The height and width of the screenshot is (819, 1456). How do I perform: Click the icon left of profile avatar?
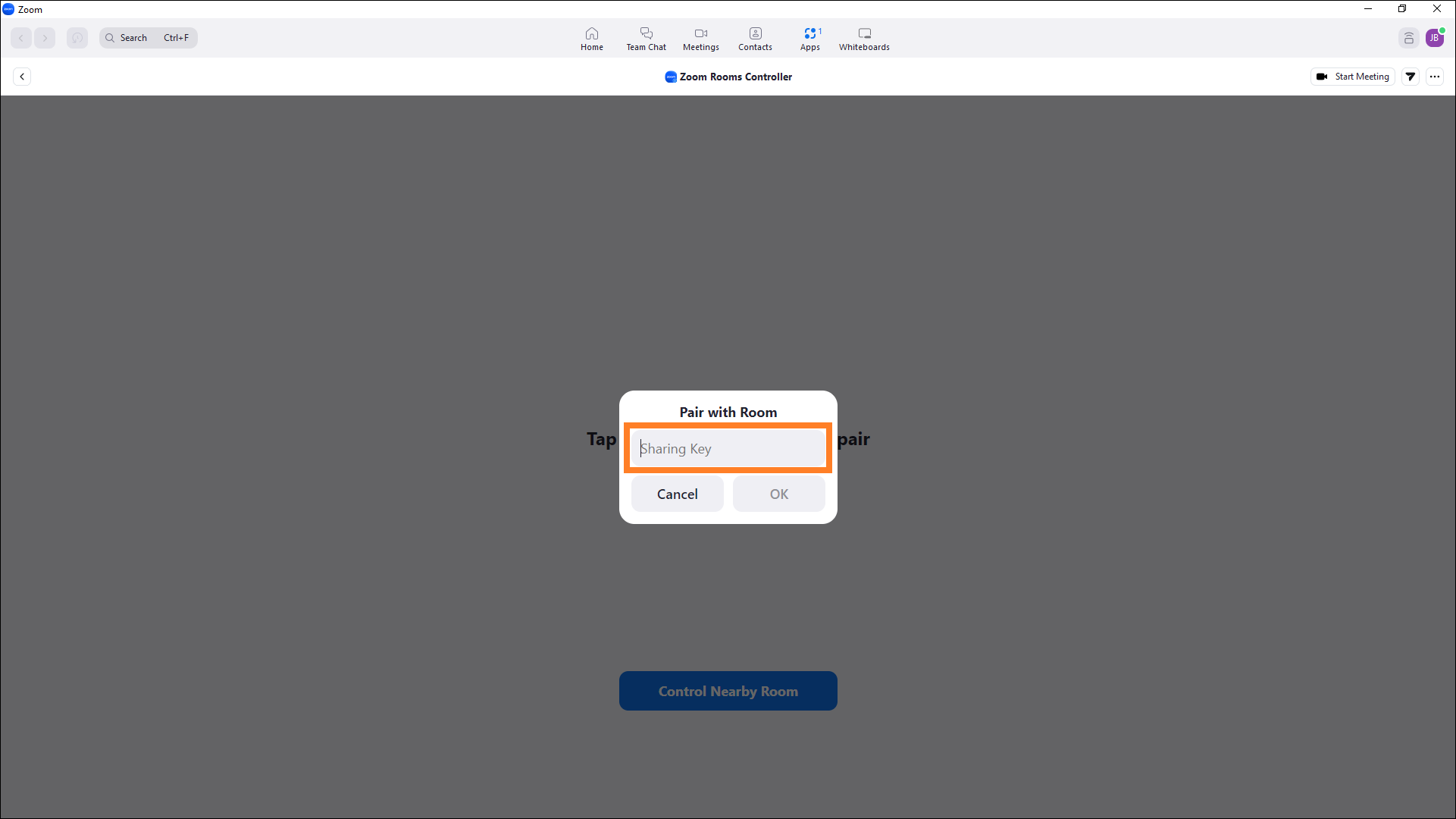[x=1409, y=38]
